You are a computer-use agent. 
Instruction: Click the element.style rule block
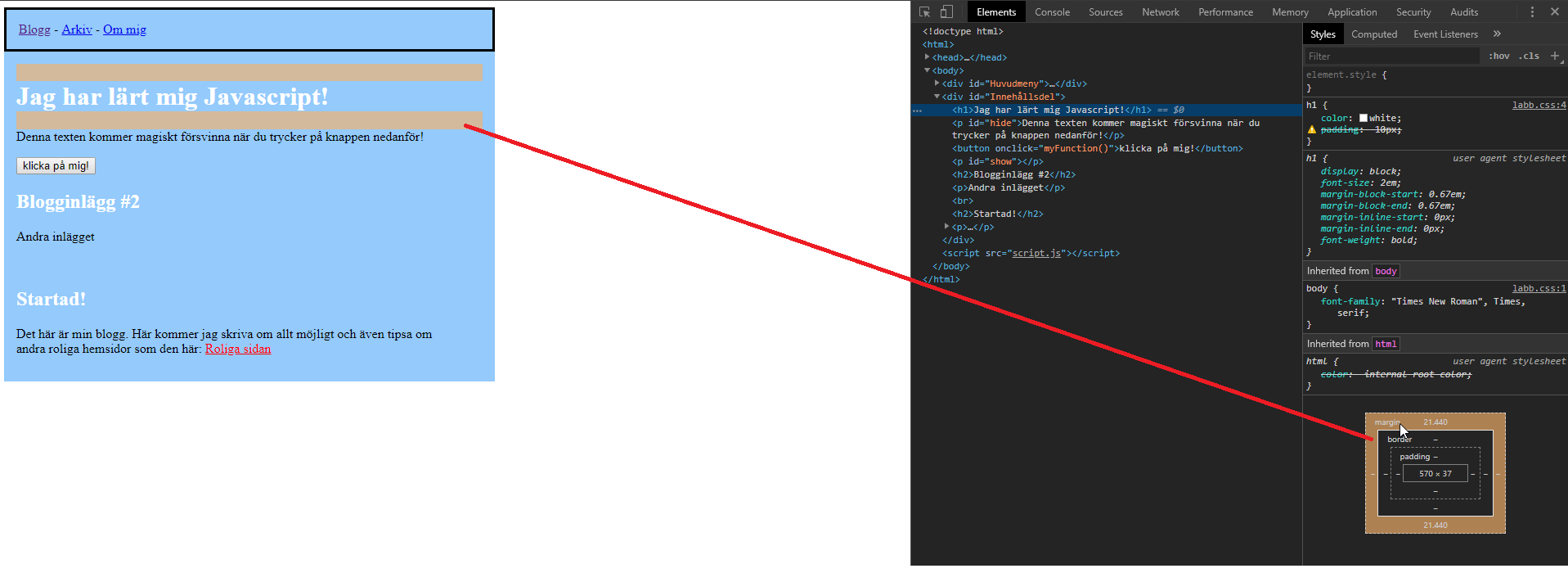1435,80
